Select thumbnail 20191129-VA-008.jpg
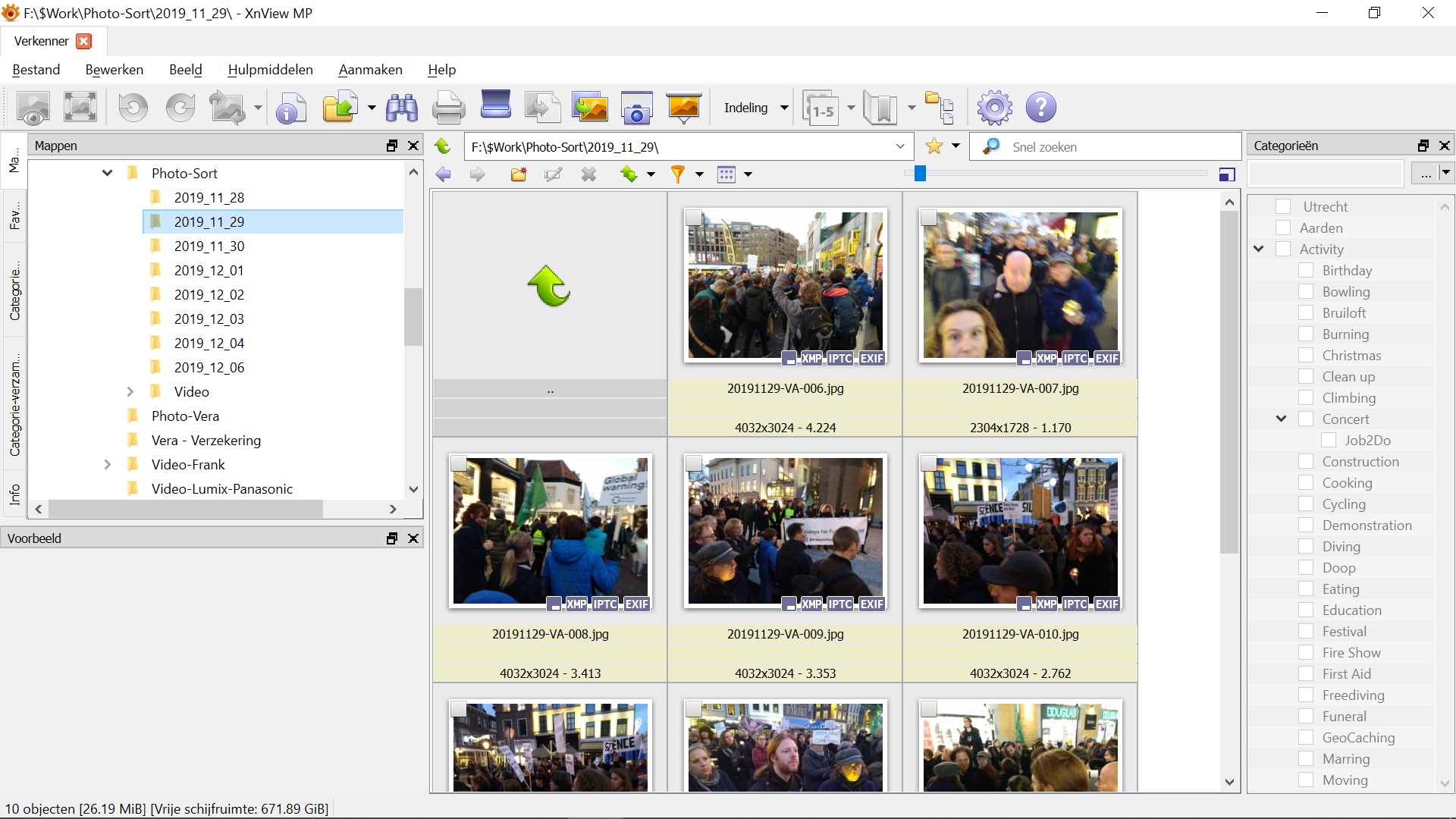This screenshot has width=1456, height=819. [551, 531]
